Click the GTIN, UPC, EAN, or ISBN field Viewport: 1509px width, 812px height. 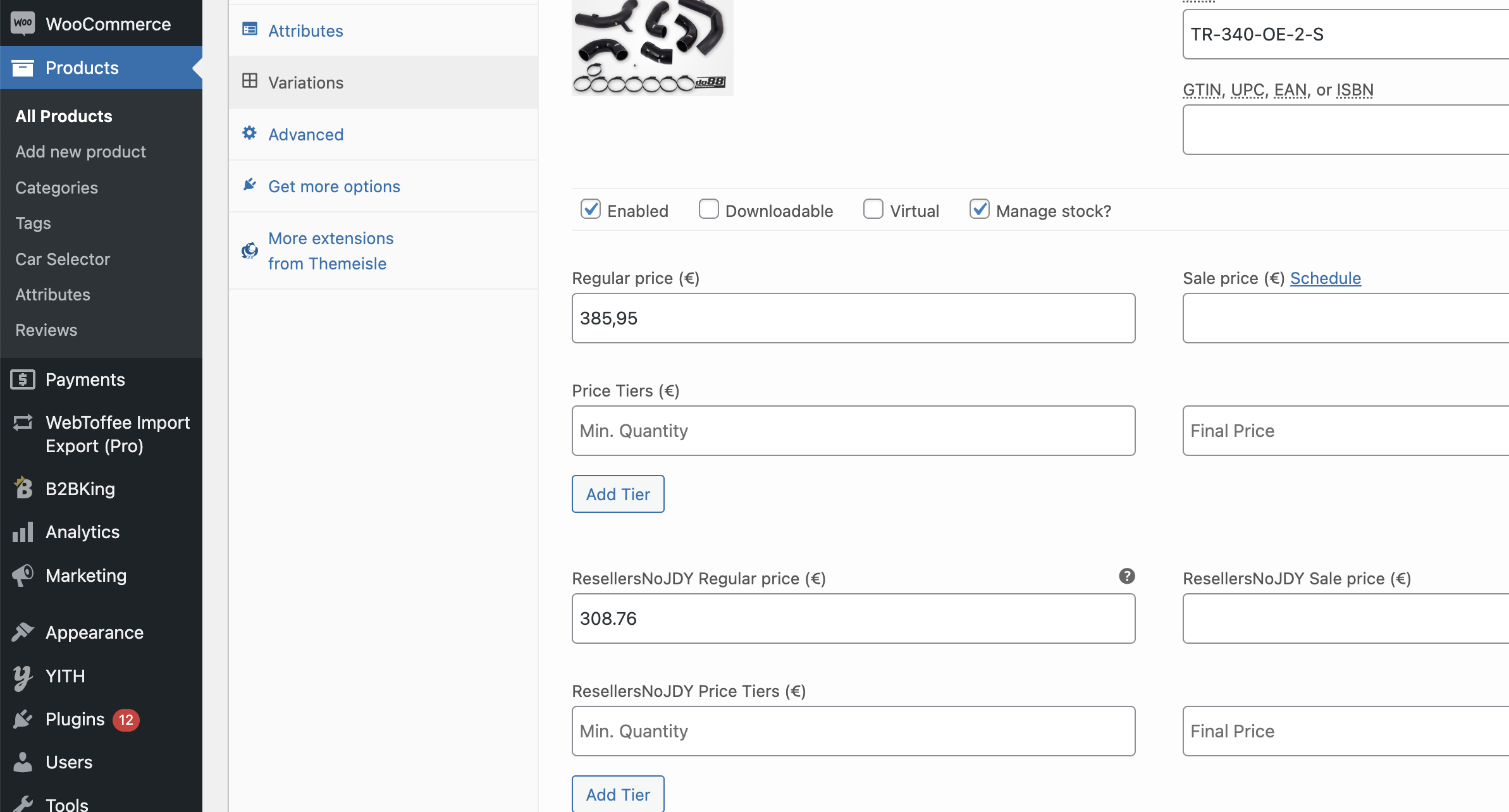[x=1346, y=130]
